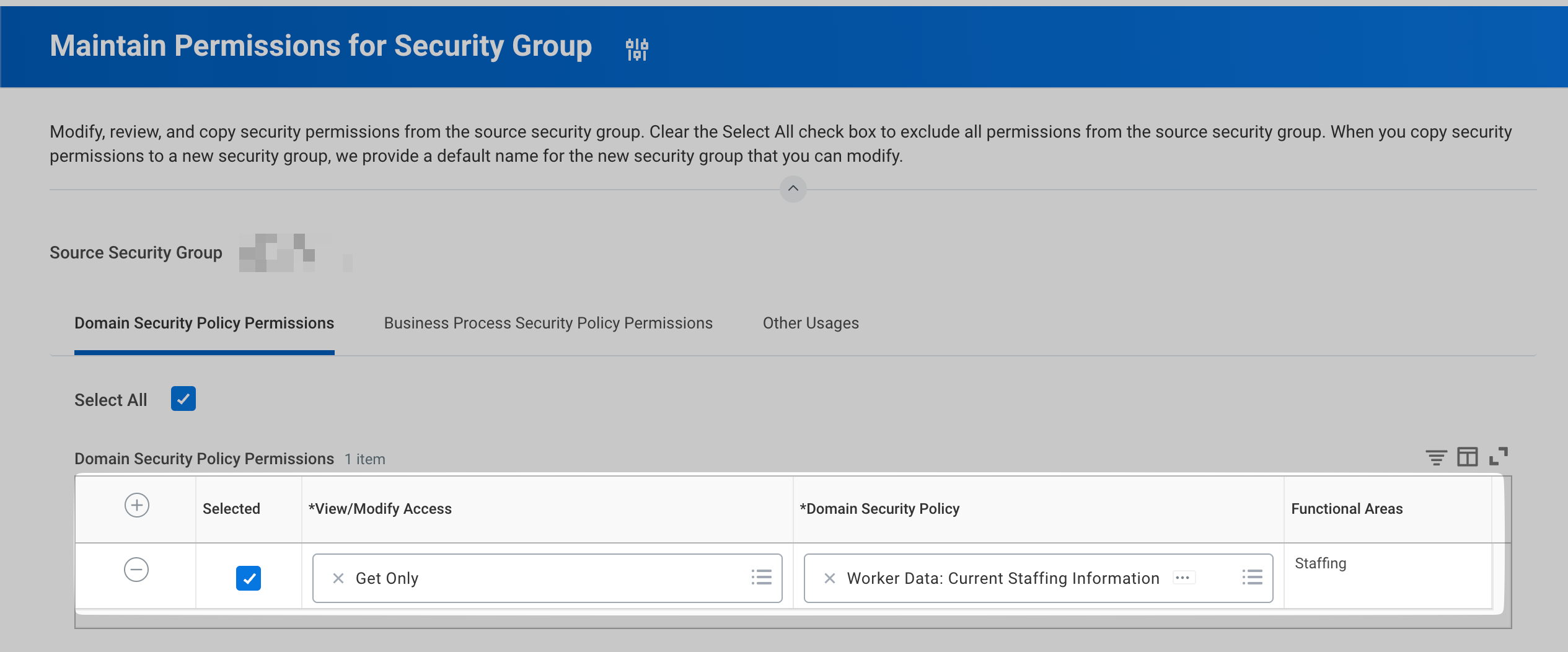Click the Functional Areas column header
This screenshot has height=652, width=1568.
tap(1347, 509)
